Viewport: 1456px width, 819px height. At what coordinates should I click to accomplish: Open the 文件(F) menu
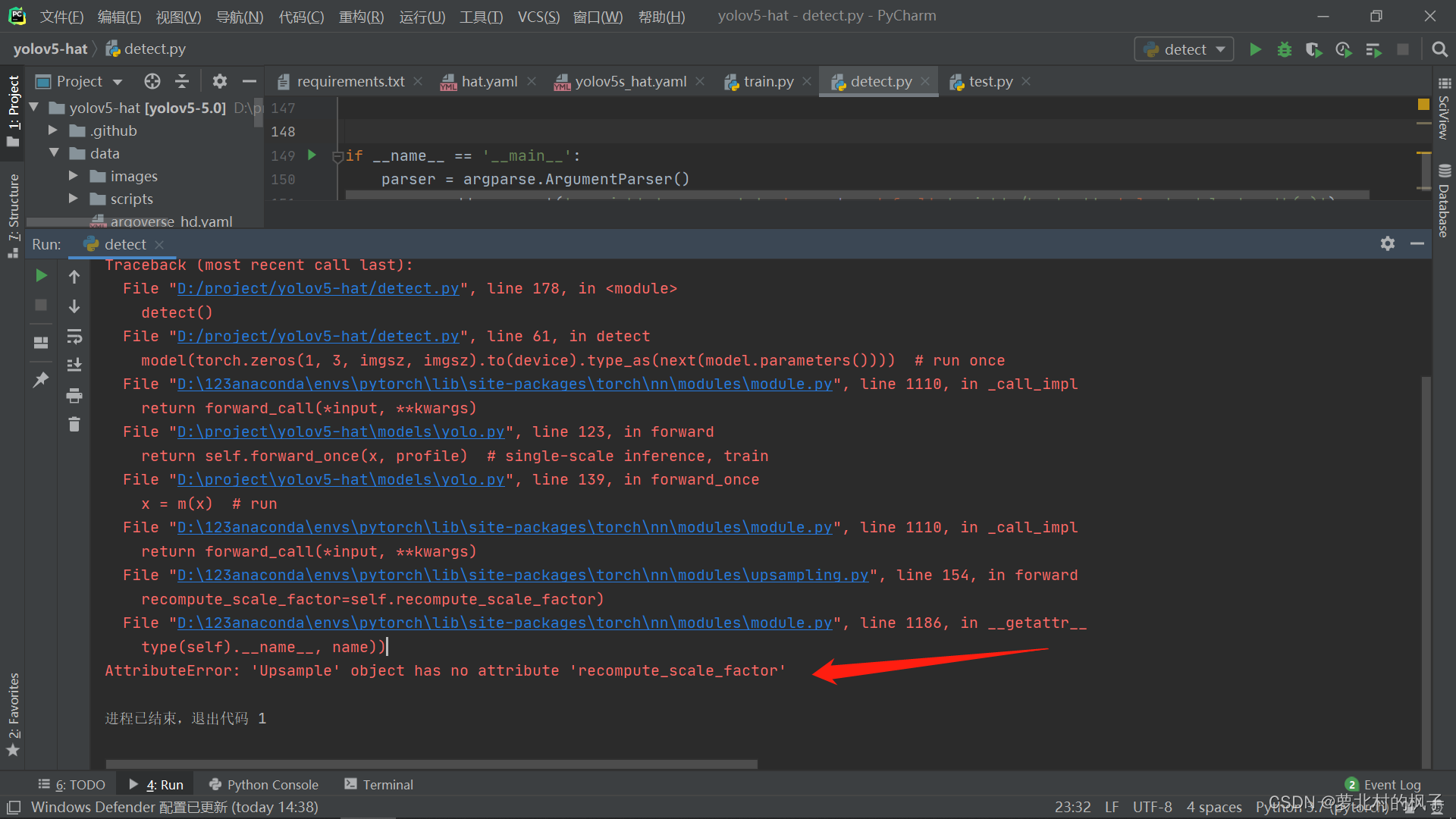61,17
